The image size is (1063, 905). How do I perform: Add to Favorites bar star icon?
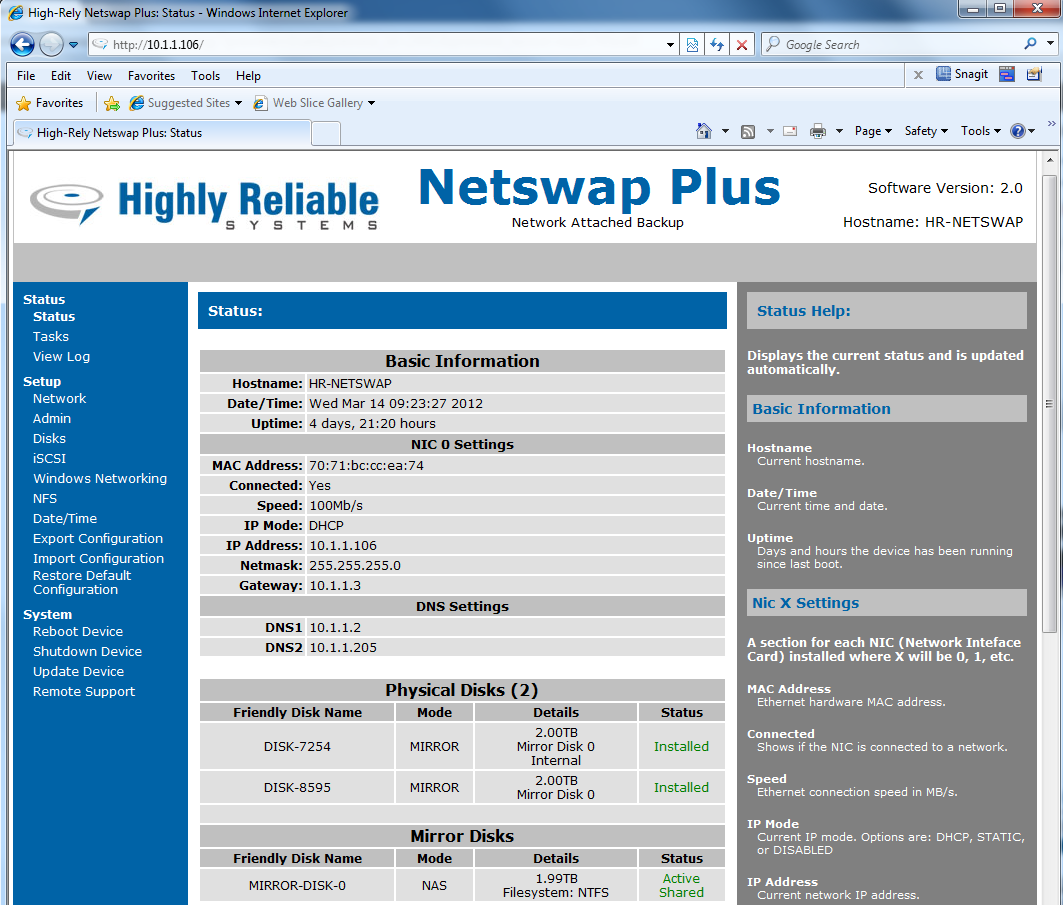tap(112, 103)
